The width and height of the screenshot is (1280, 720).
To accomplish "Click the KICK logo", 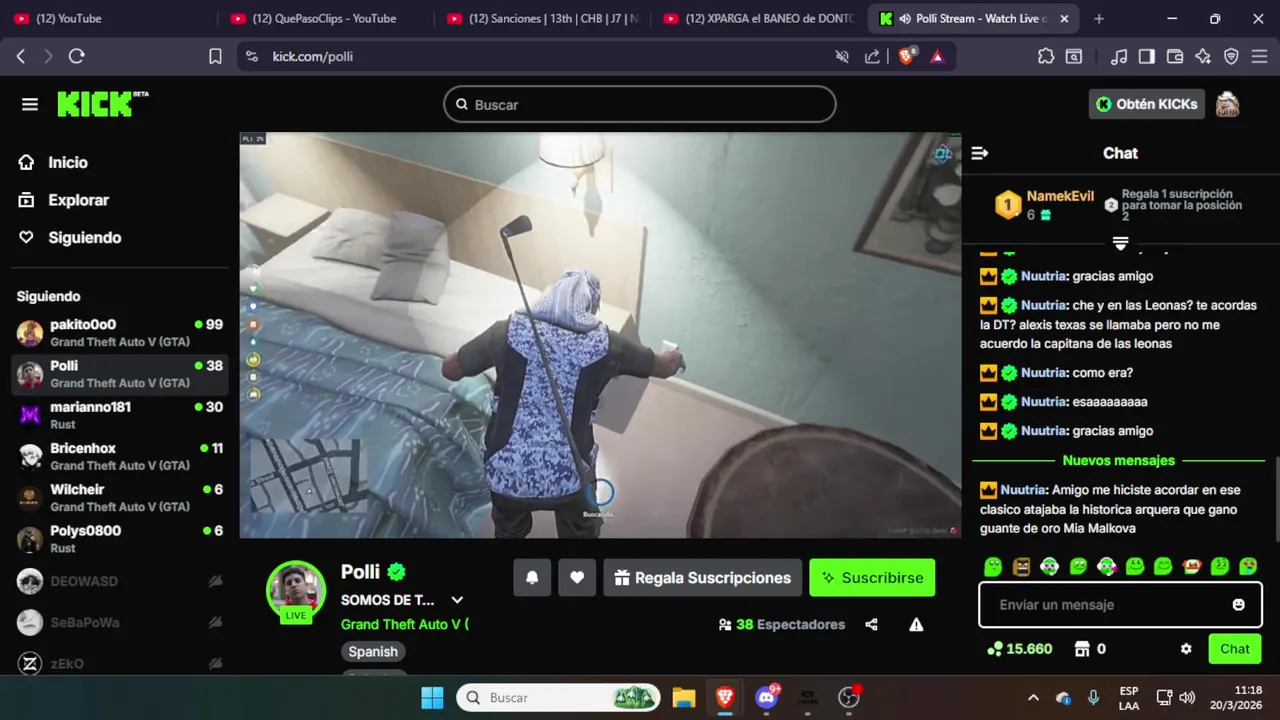I will click(x=102, y=104).
